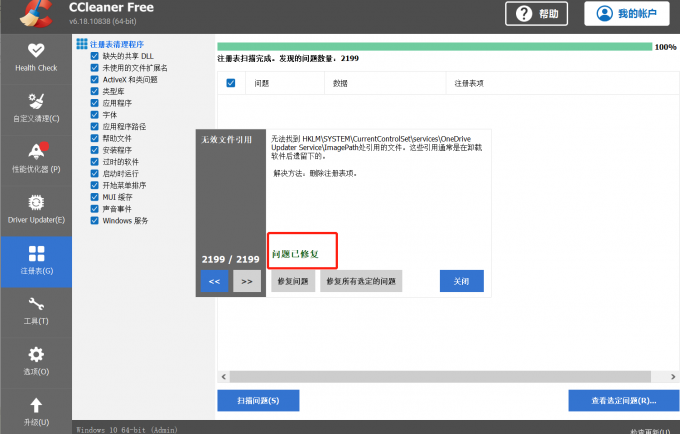Screen dimensions: 680x434
Task: Toggle 缺失的共享 DLL checkbox
Action: tap(94, 56)
